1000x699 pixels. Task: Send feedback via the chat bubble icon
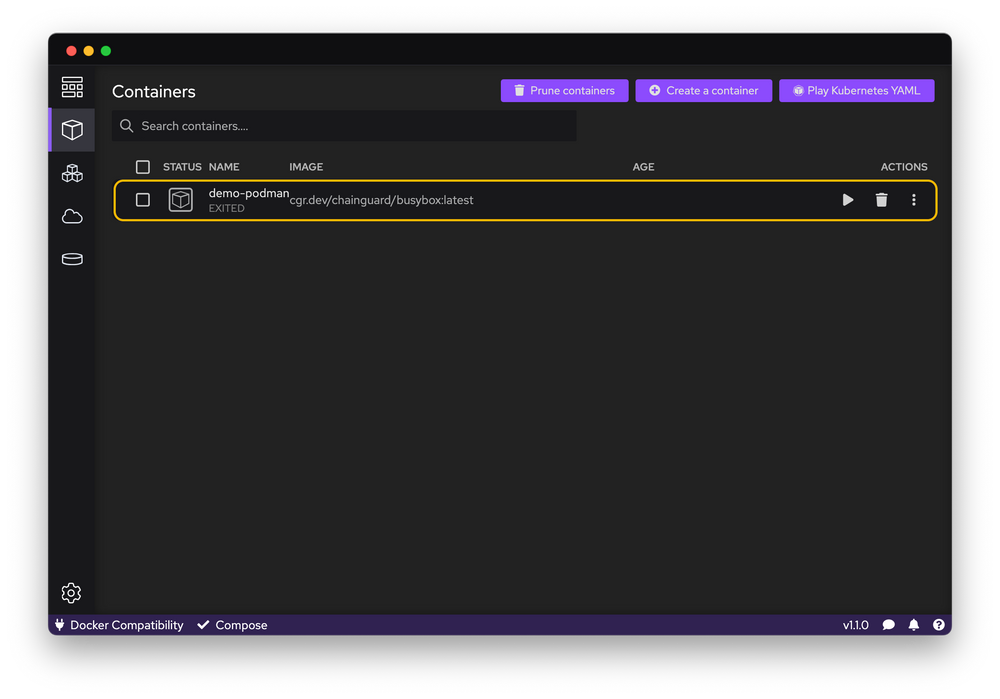coord(888,624)
